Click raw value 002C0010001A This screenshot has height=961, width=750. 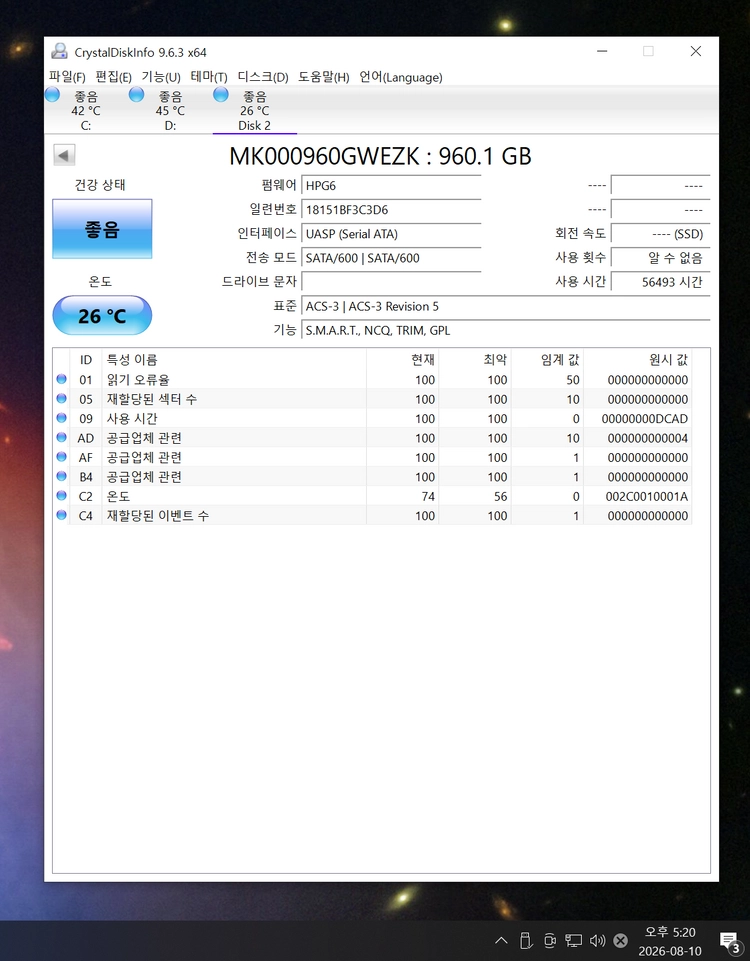[x=646, y=496]
